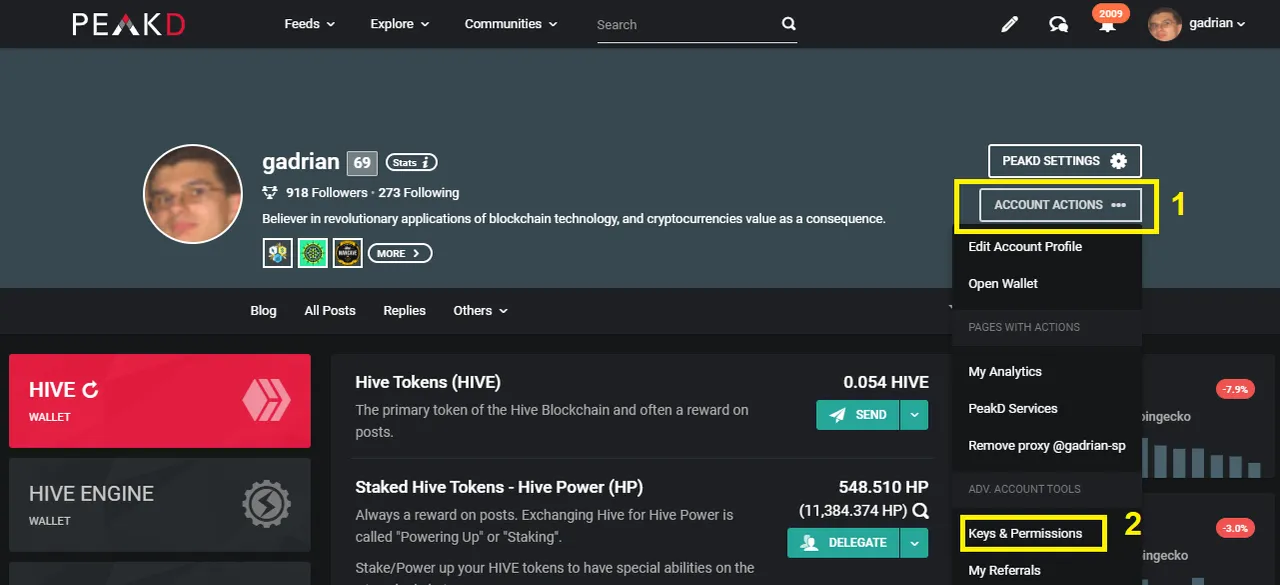Open the Feeds dropdown menu
1280x585 pixels.
(x=310, y=24)
